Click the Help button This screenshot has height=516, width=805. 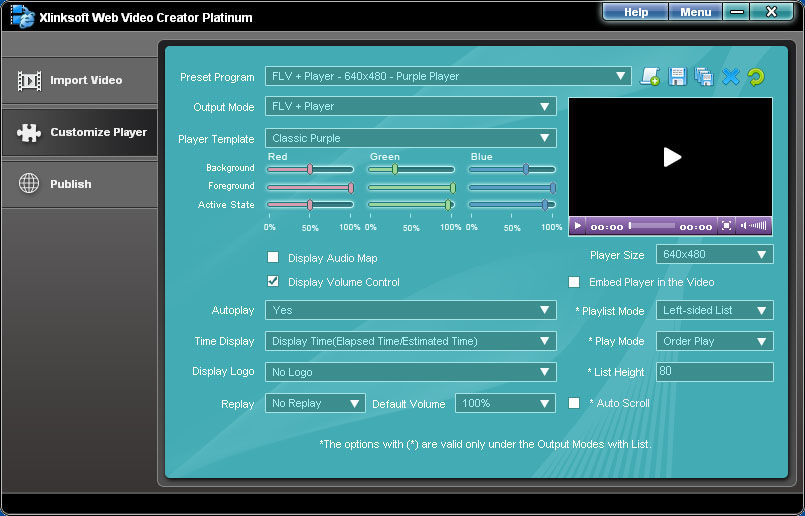pyautogui.click(x=636, y=12)
